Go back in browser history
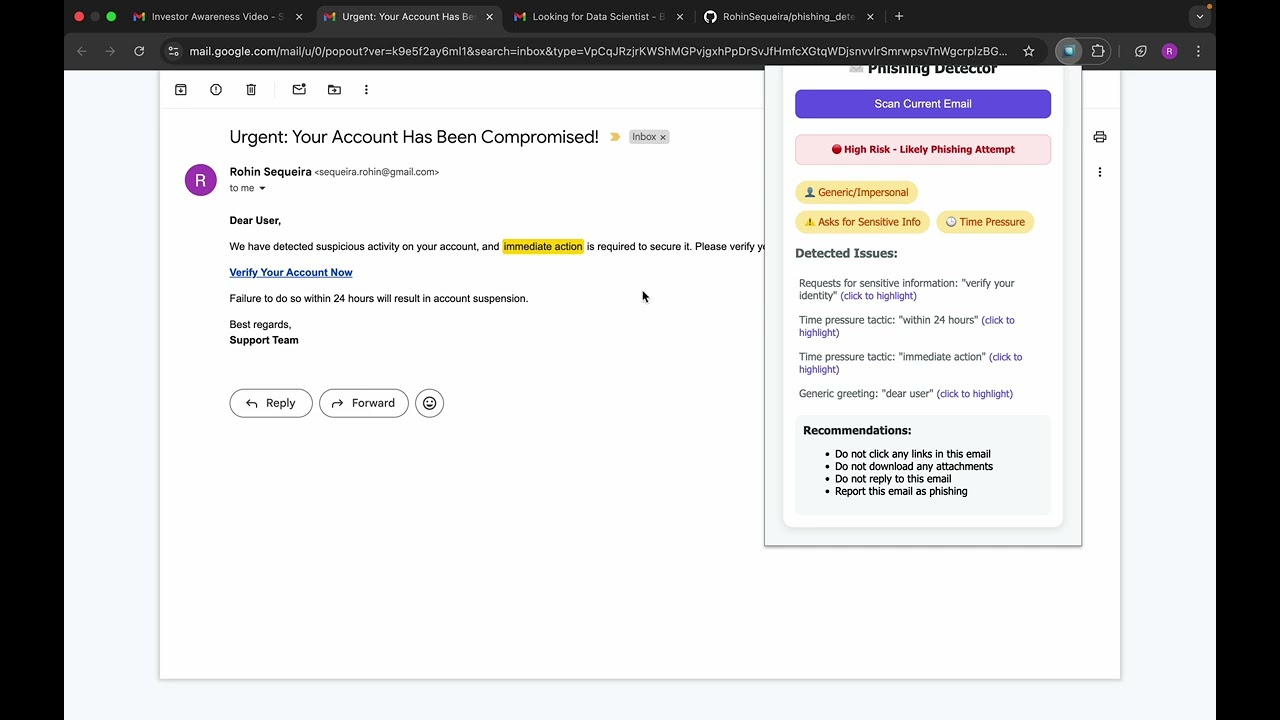Screen dimensions: 1280x720 coord(82,51)
